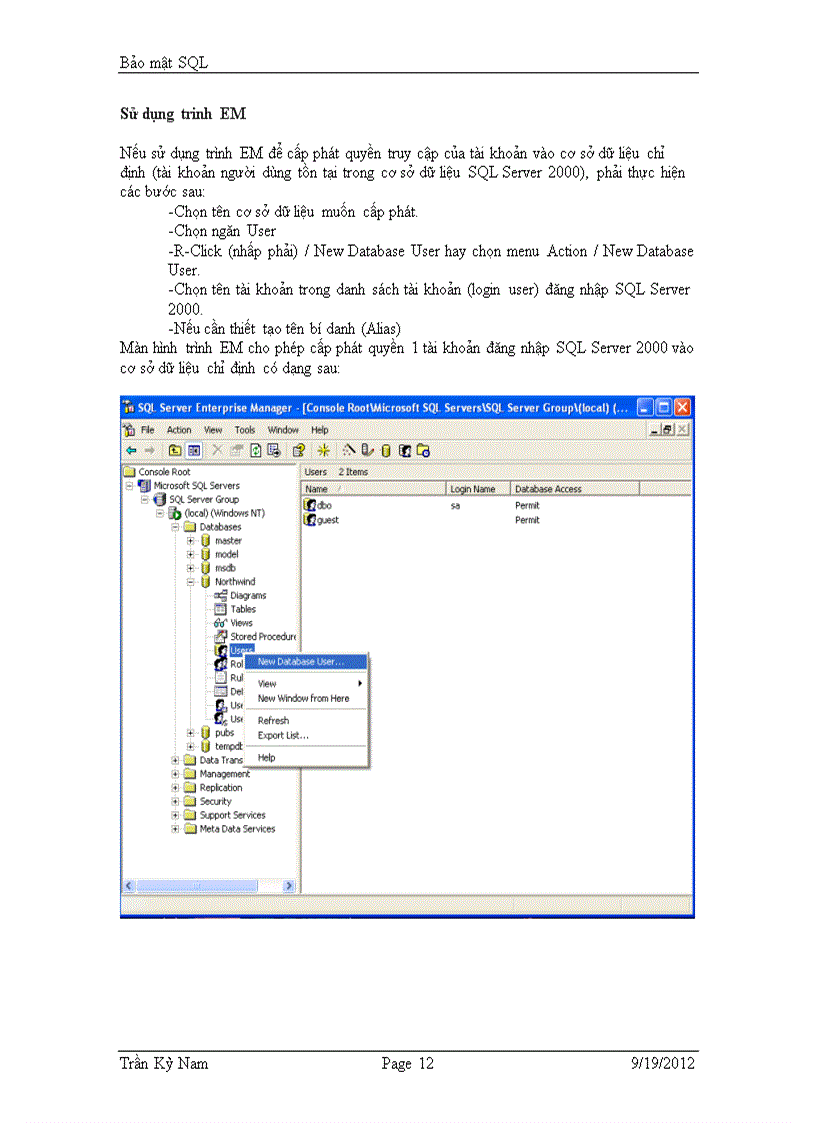Open the View submenu in context menu
This screenshot has height=1123, width=816.
(x=266, y=684)
